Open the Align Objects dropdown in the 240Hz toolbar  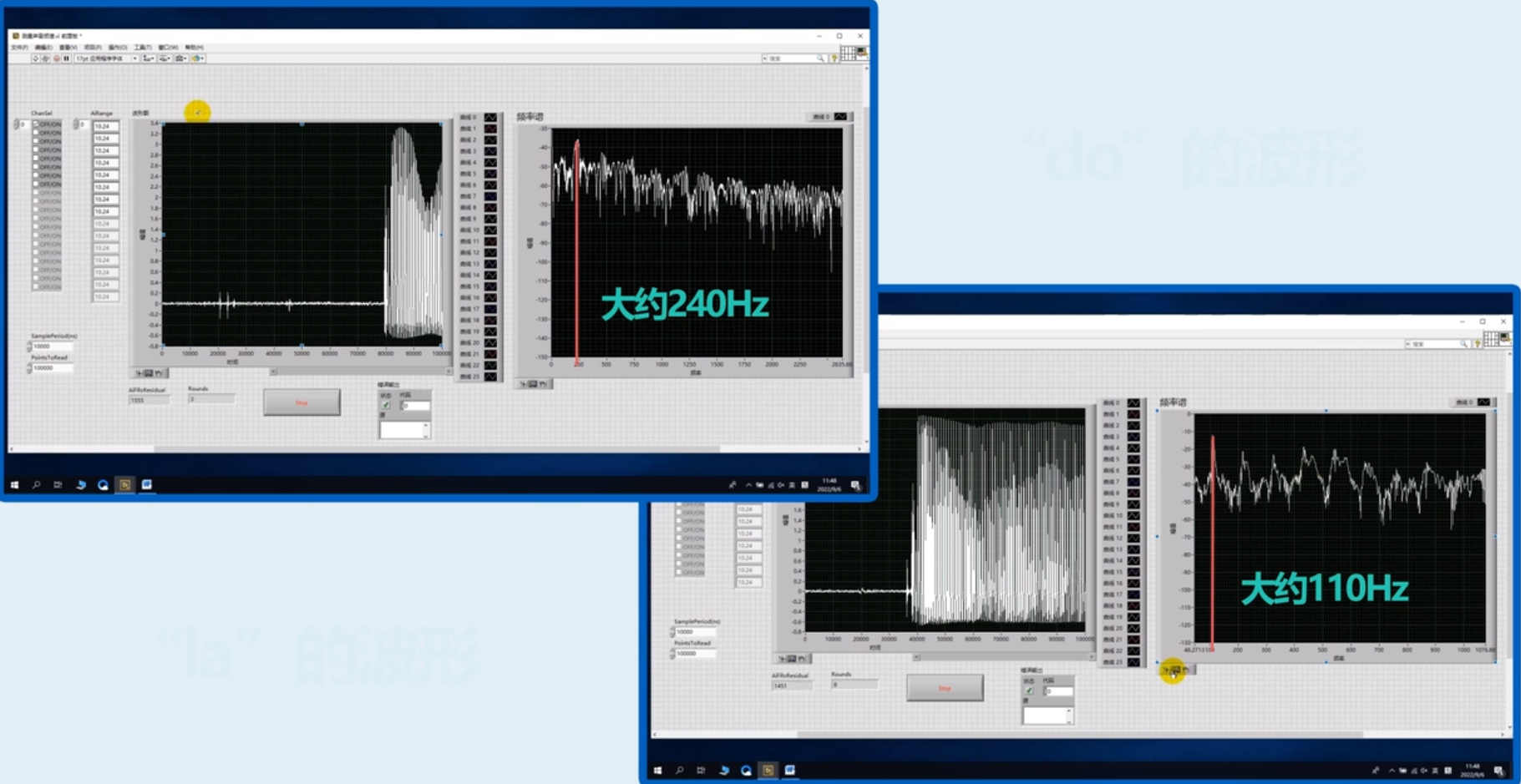point(149,58)
